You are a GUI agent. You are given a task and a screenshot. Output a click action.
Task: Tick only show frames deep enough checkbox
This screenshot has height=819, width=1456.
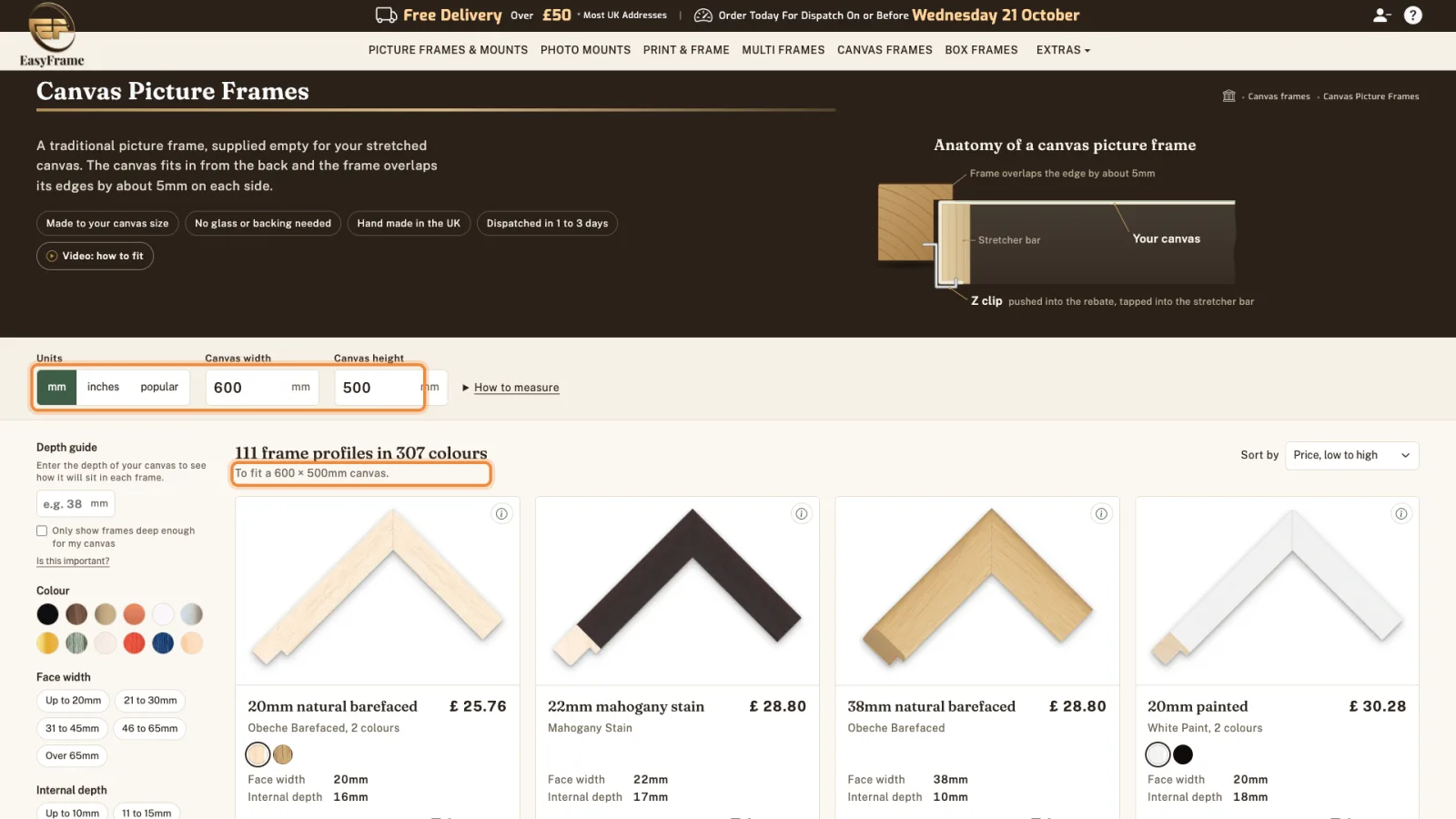(x=42, y=531)
